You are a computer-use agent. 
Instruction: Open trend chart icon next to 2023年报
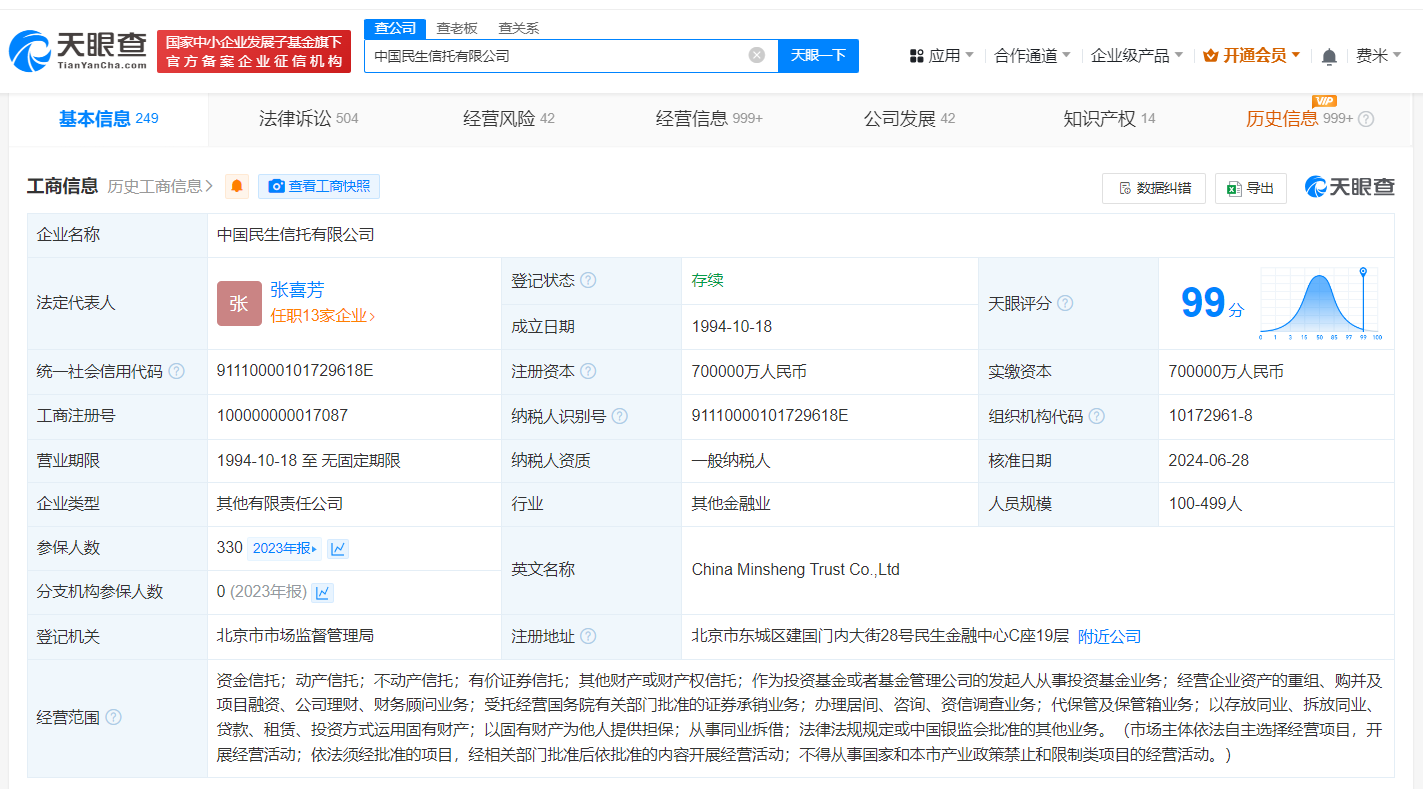click(338, 548)
